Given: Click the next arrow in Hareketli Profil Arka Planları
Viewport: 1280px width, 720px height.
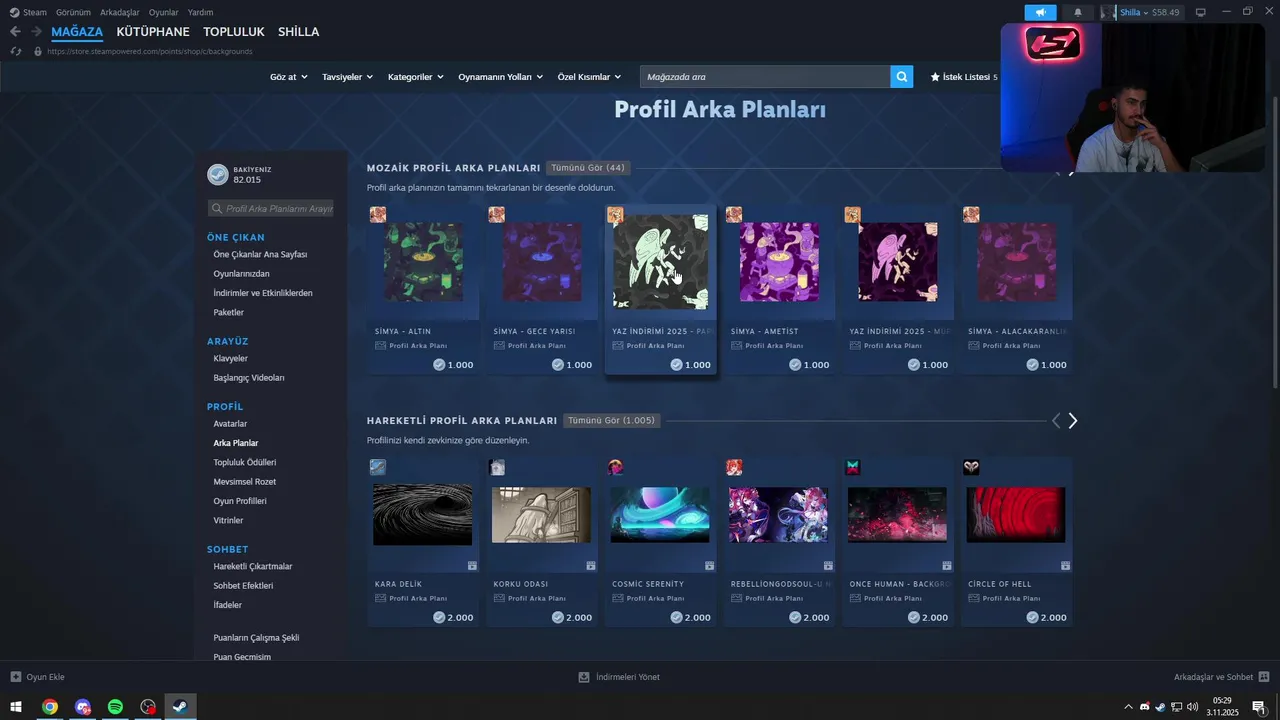Looking at the screenshot, I should [x=1072, y=421].
